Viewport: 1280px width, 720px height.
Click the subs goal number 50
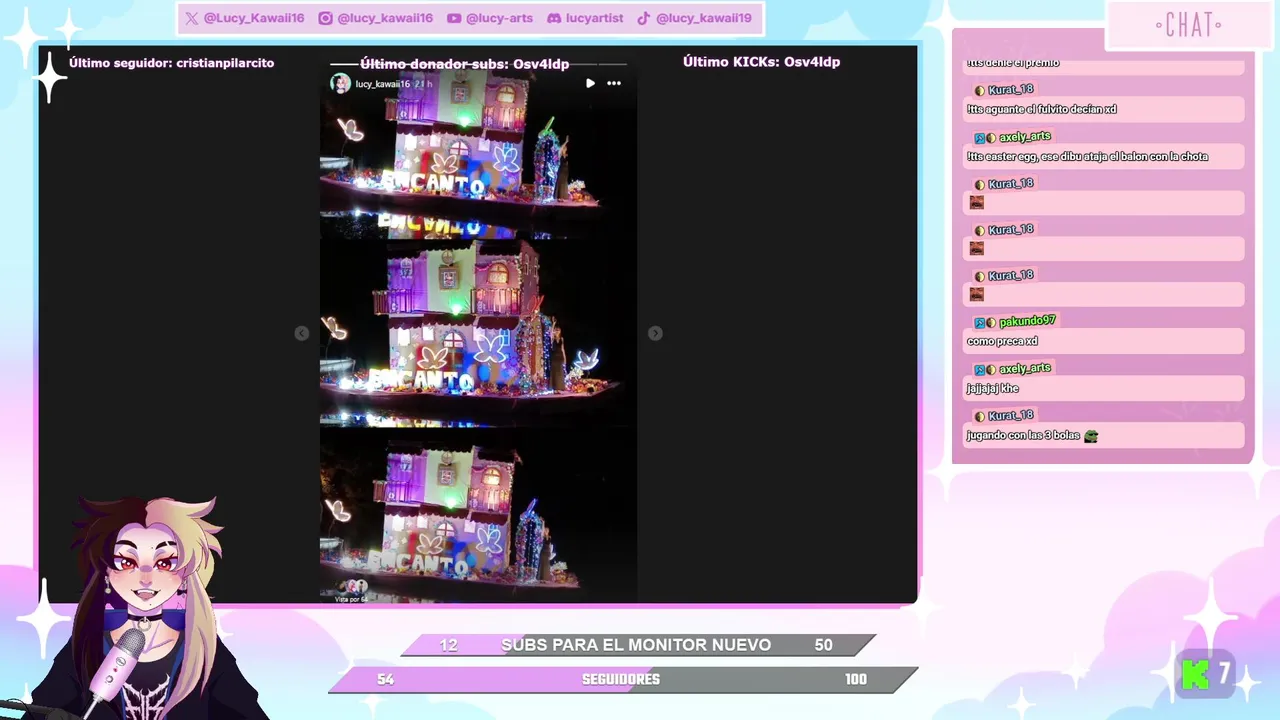click(x=823, y=645)
